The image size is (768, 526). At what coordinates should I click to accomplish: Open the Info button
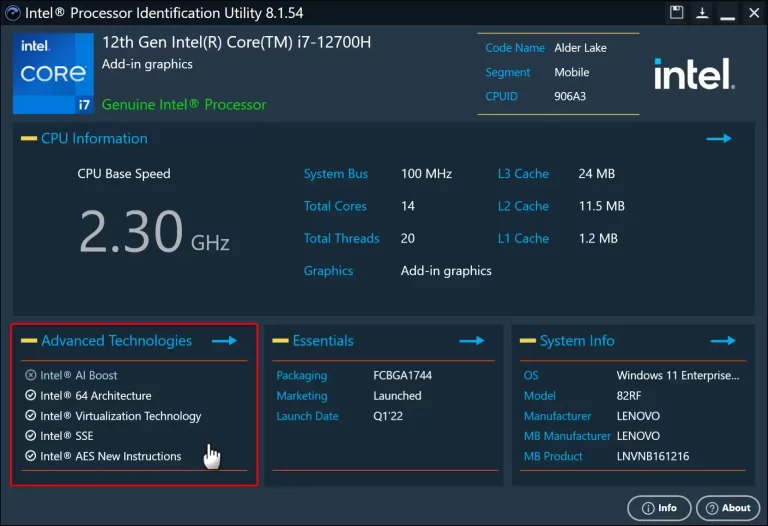click(659, 508)
